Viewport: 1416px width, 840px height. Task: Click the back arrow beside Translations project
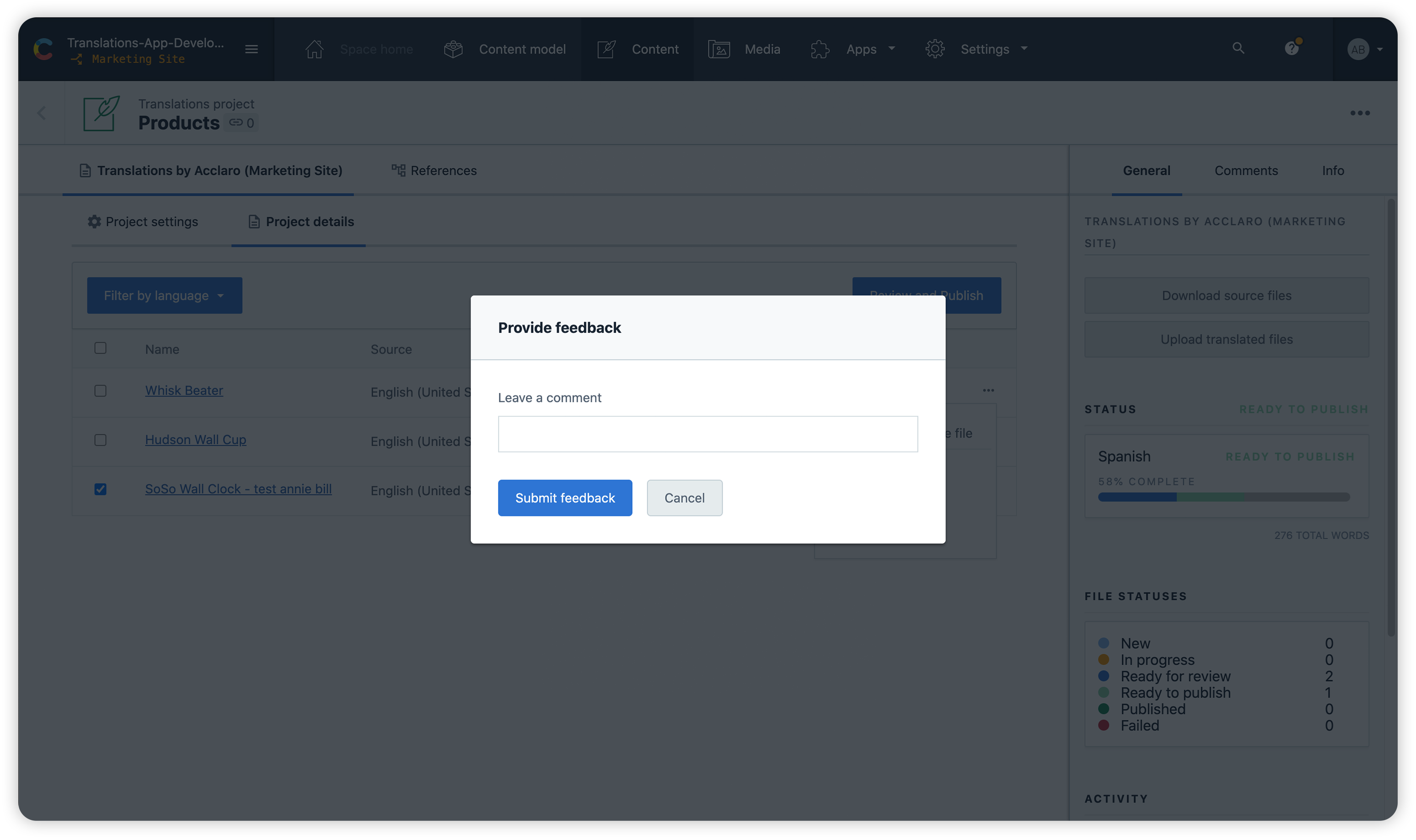pyautogui.click(x=41, y=113)
